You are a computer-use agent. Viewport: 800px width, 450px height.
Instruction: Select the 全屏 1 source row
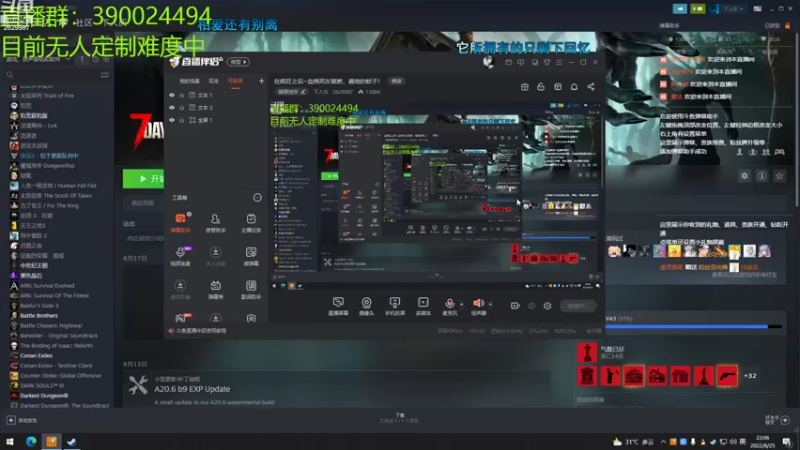217,120
